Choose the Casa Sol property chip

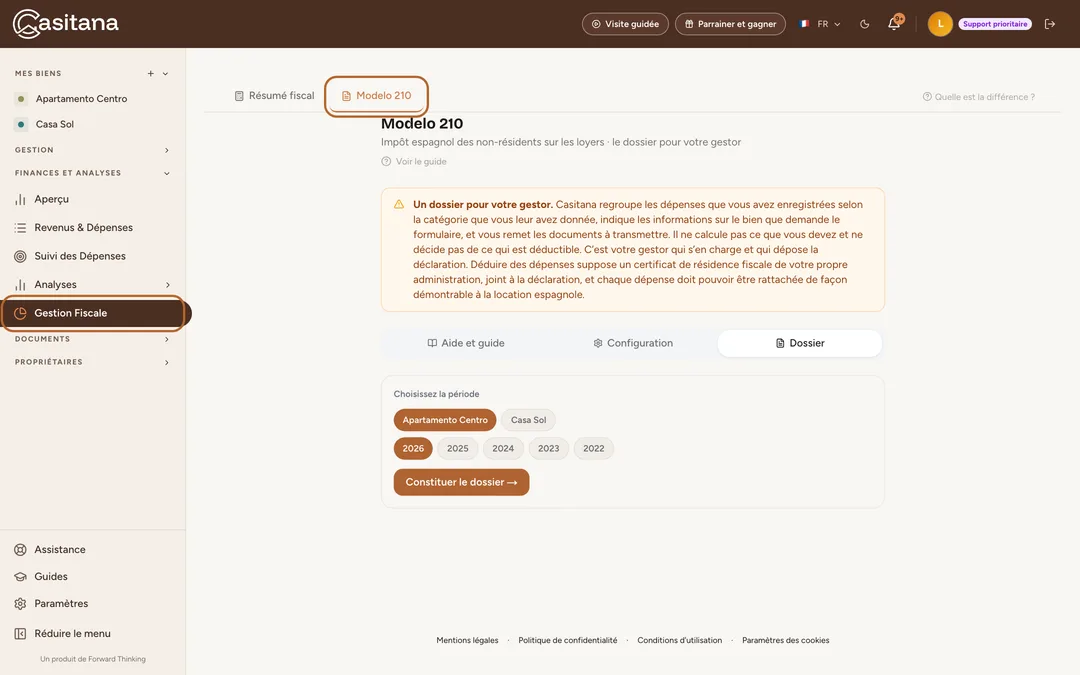click(x=528, y=420)
